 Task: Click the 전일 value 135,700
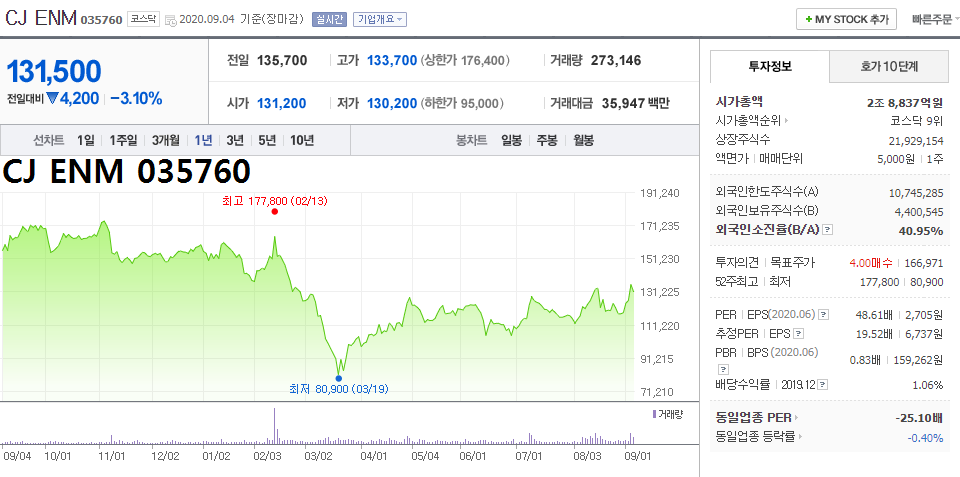pyautogui.click(x=282, y=60)
